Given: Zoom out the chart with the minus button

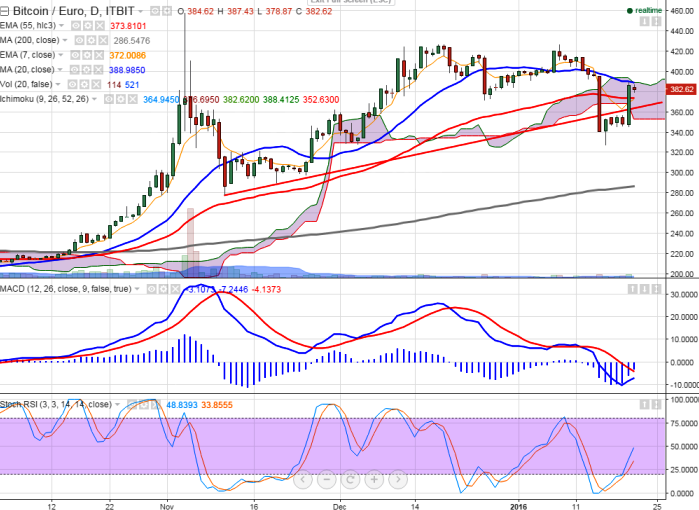Looking at the screenshot, I should point(327,480).
